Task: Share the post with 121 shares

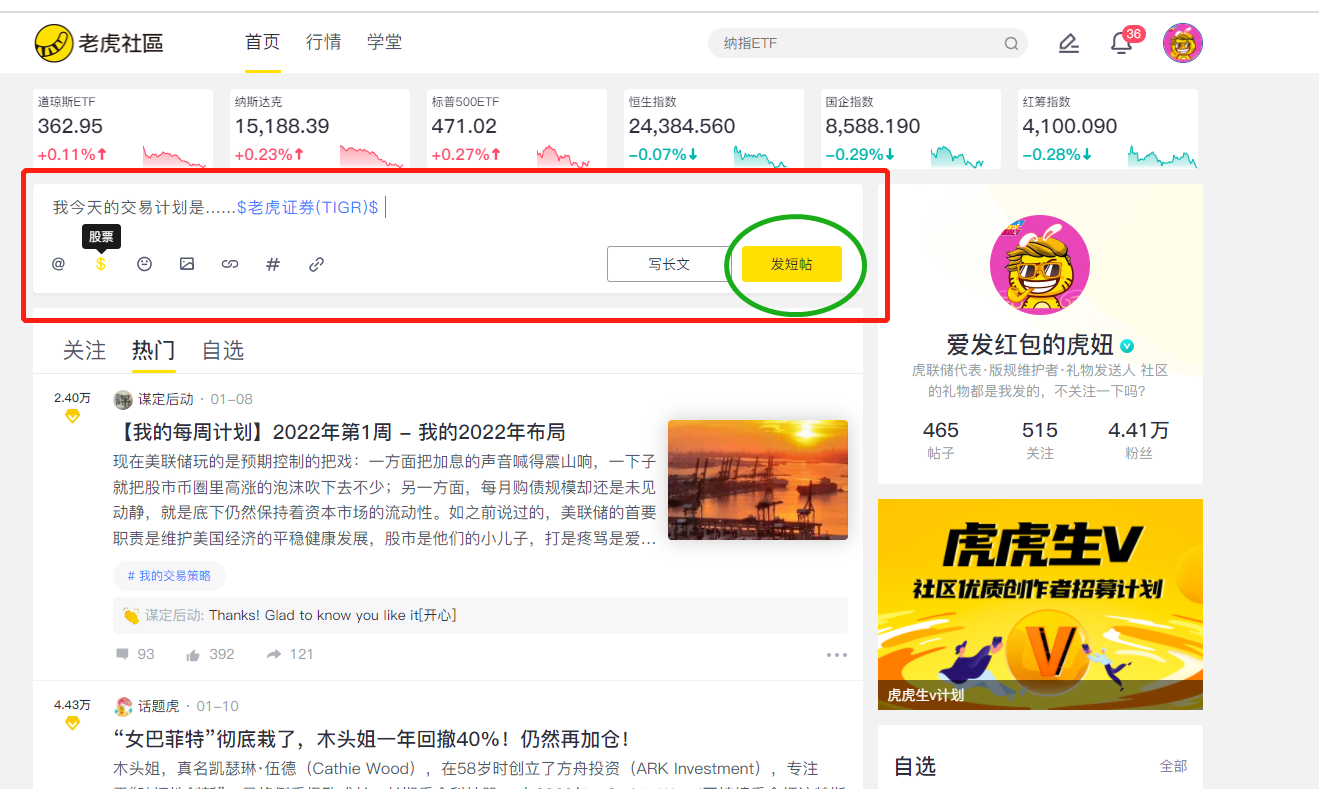Action: pos(273,654)
